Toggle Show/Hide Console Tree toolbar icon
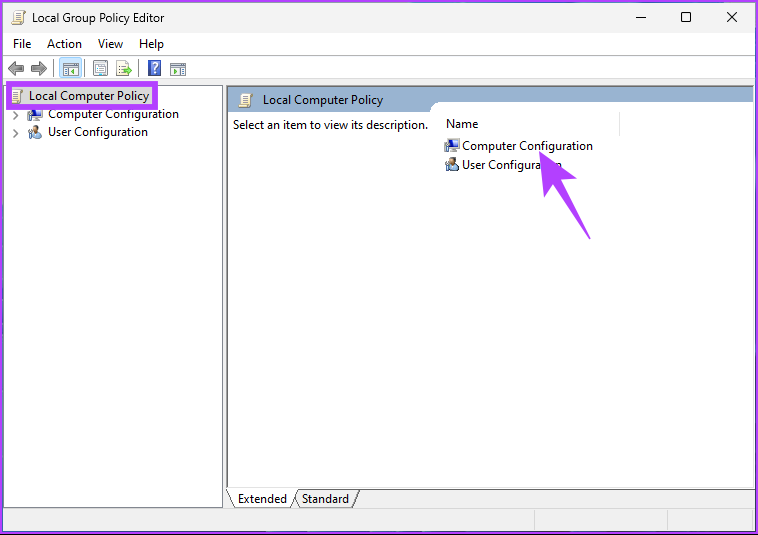The image size is (758, 535). click(x=70, y=68)
